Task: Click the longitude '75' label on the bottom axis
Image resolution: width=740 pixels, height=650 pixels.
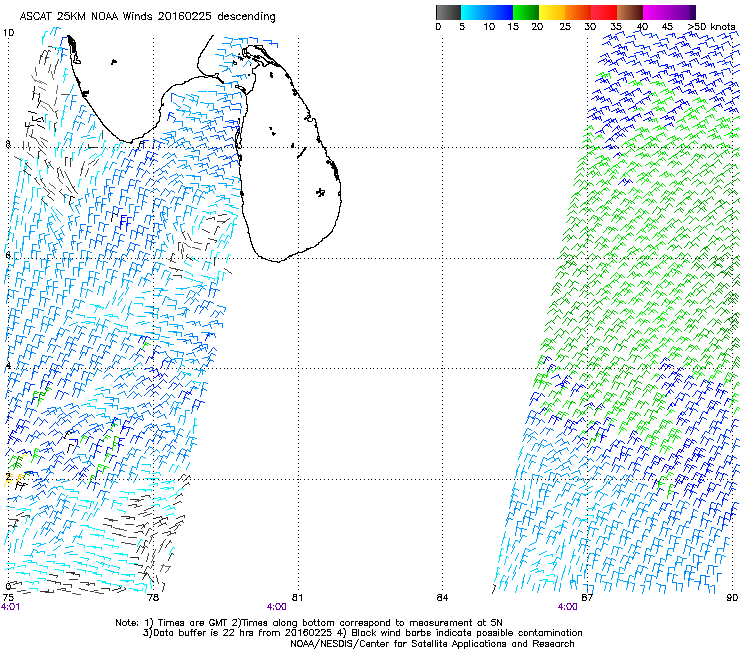Action: (x=8, y=598)
